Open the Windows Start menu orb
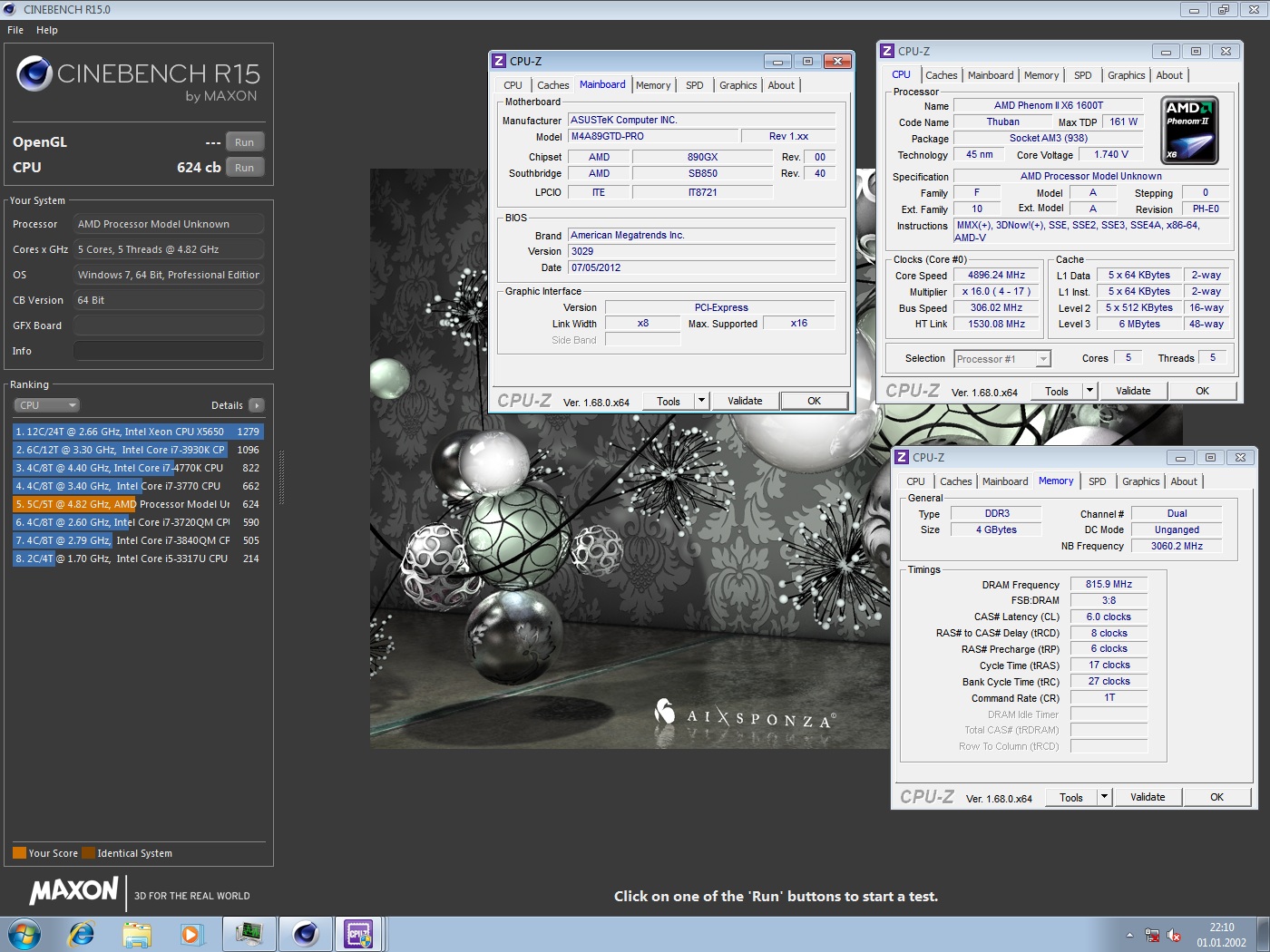1270x952 pixels. (x=24, y=934)
